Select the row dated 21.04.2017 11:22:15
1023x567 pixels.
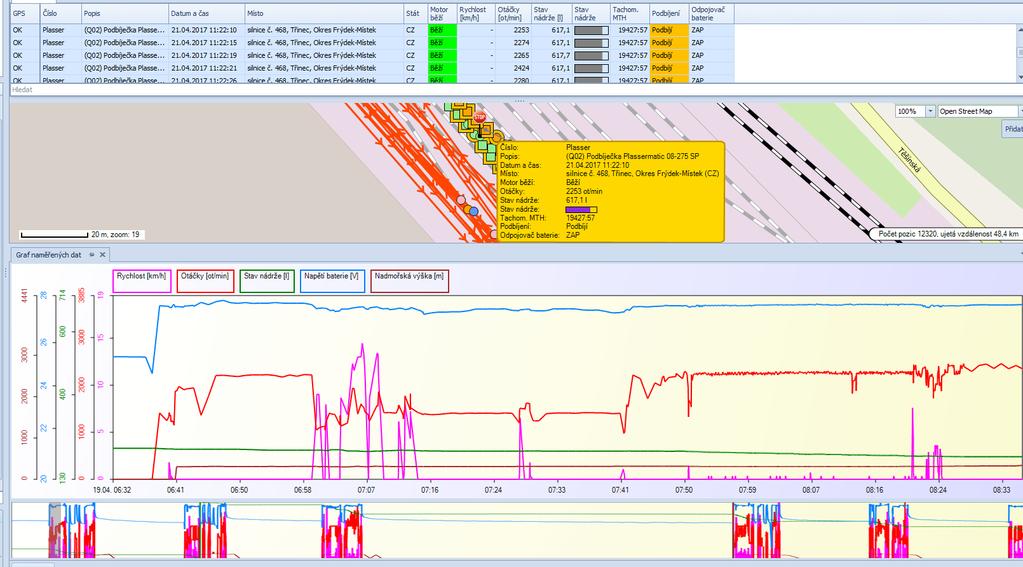[x=372, y=42]
